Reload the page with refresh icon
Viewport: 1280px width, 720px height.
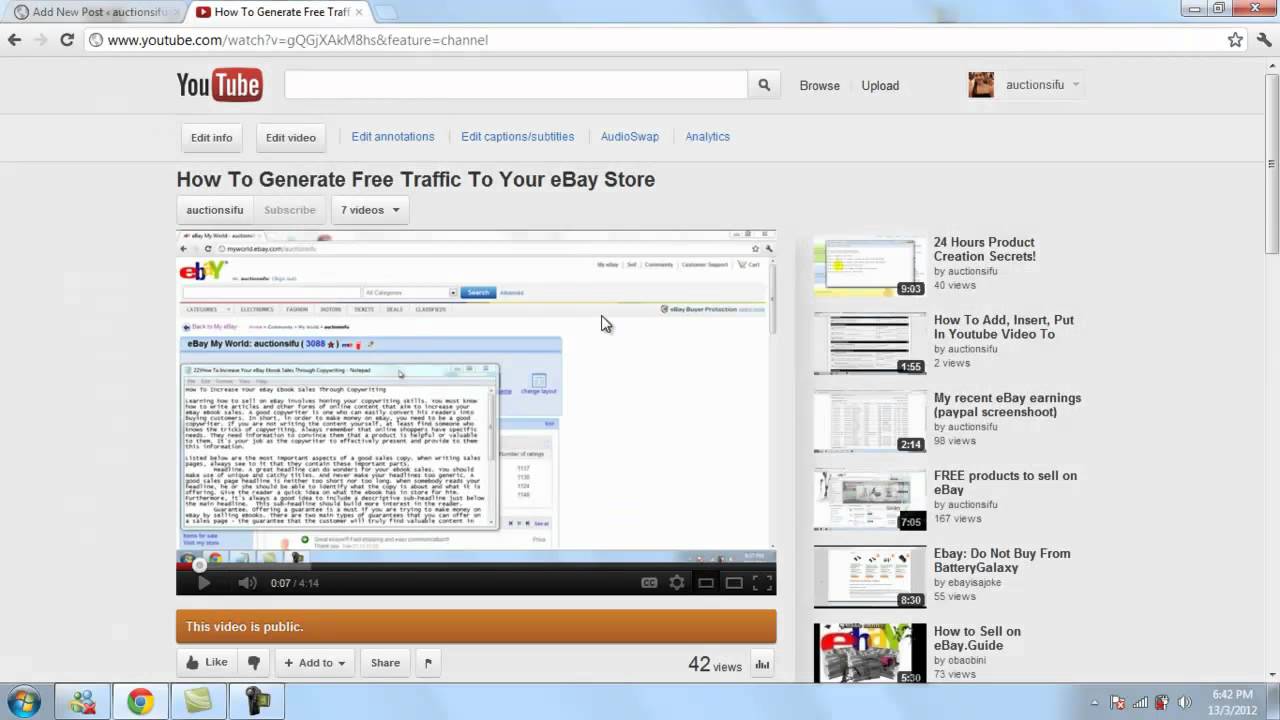(x=67, y=40)
